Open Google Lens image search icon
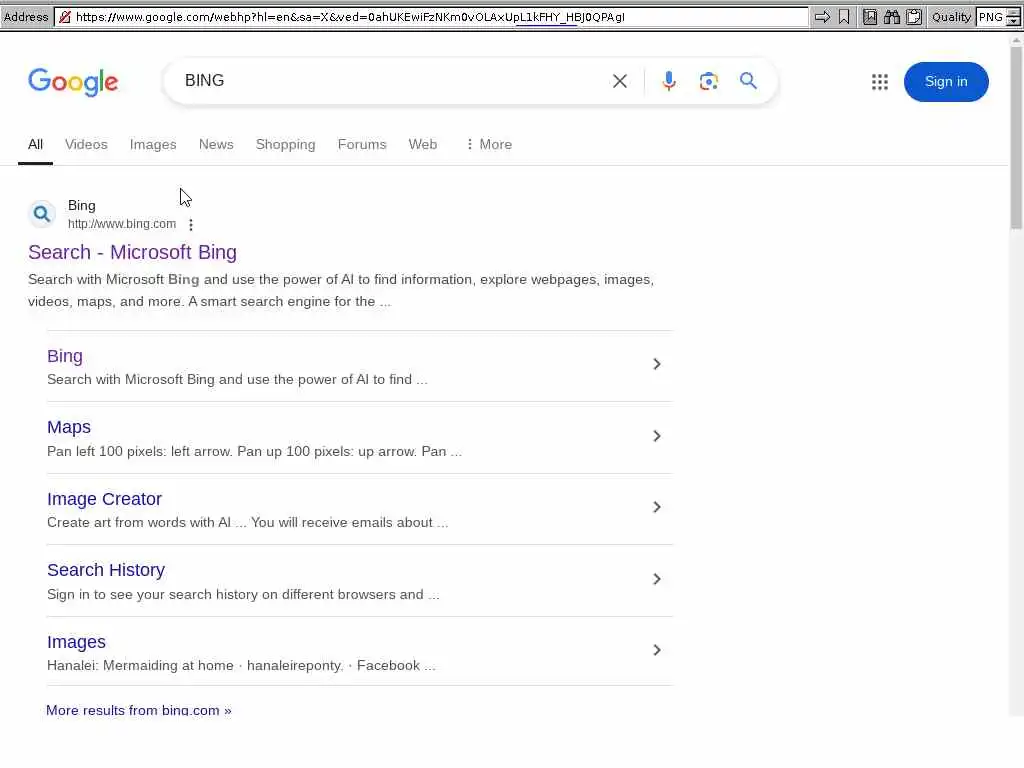 709,81
